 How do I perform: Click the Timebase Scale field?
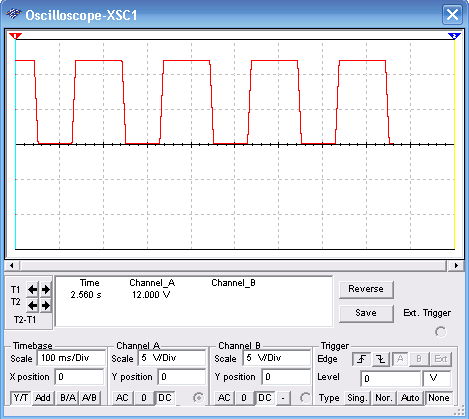click(x=71, y=358)
